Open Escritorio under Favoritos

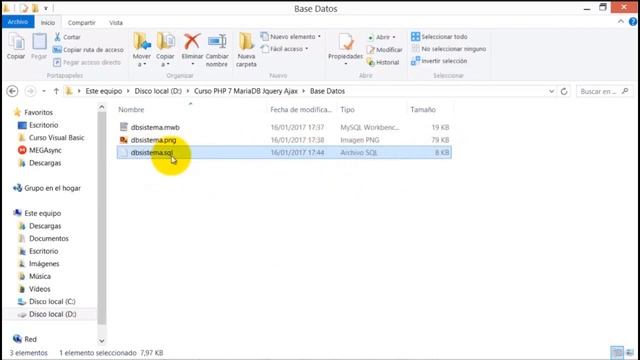(x=43, y=125)
